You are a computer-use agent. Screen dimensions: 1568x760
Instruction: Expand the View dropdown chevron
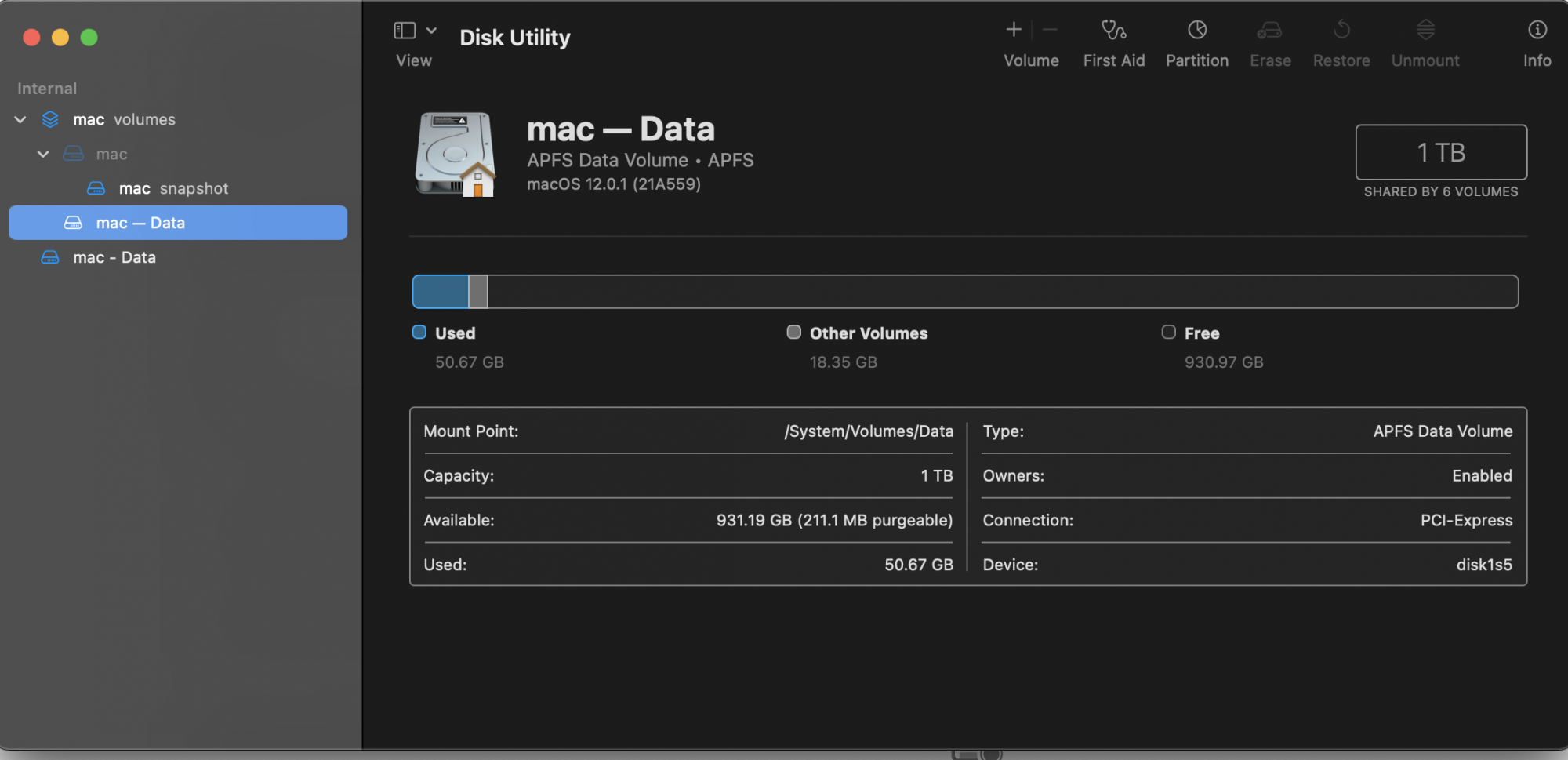431,31
